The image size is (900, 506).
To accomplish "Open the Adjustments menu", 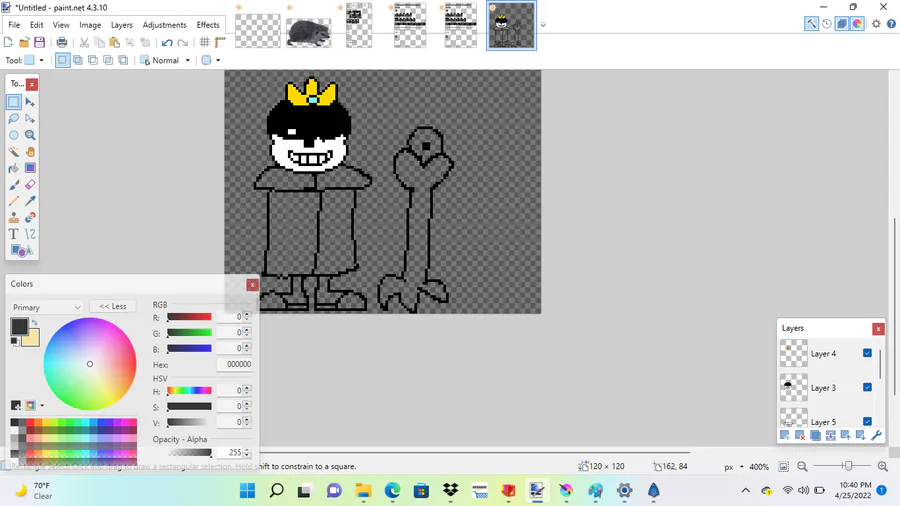I will tap(165, 25).
